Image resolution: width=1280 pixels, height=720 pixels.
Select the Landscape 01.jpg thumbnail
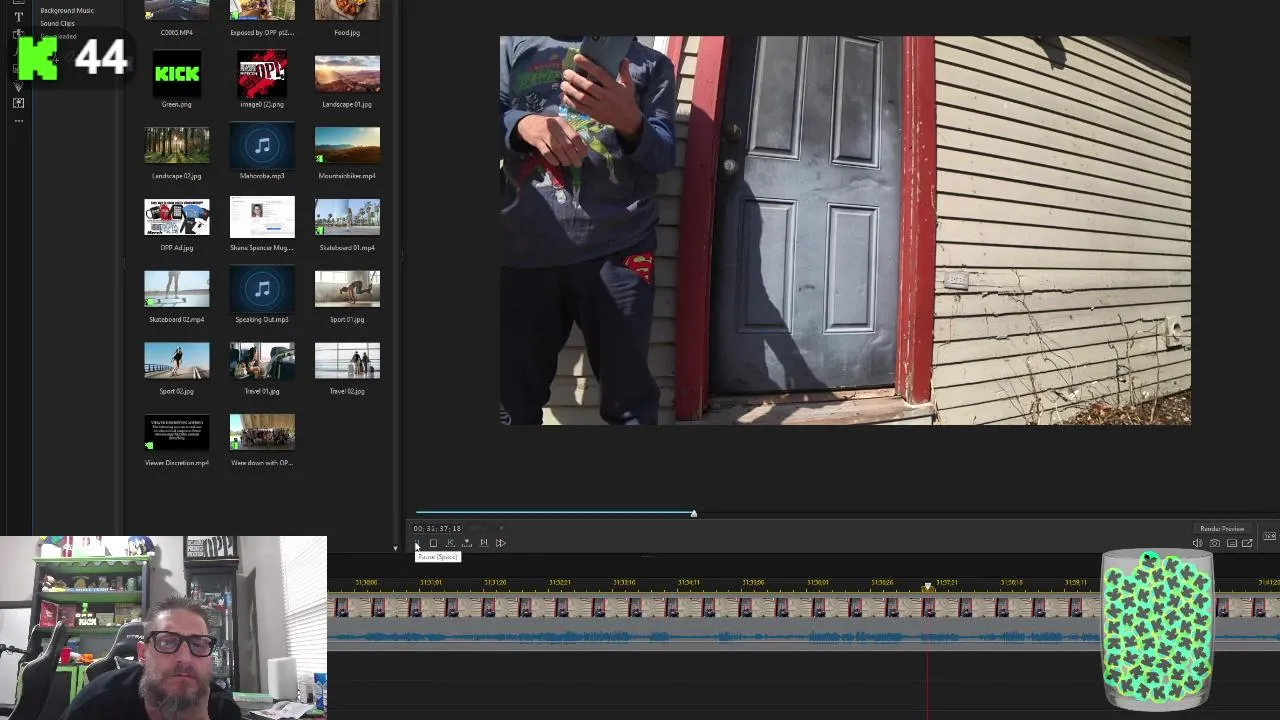[x=347, y=74]
